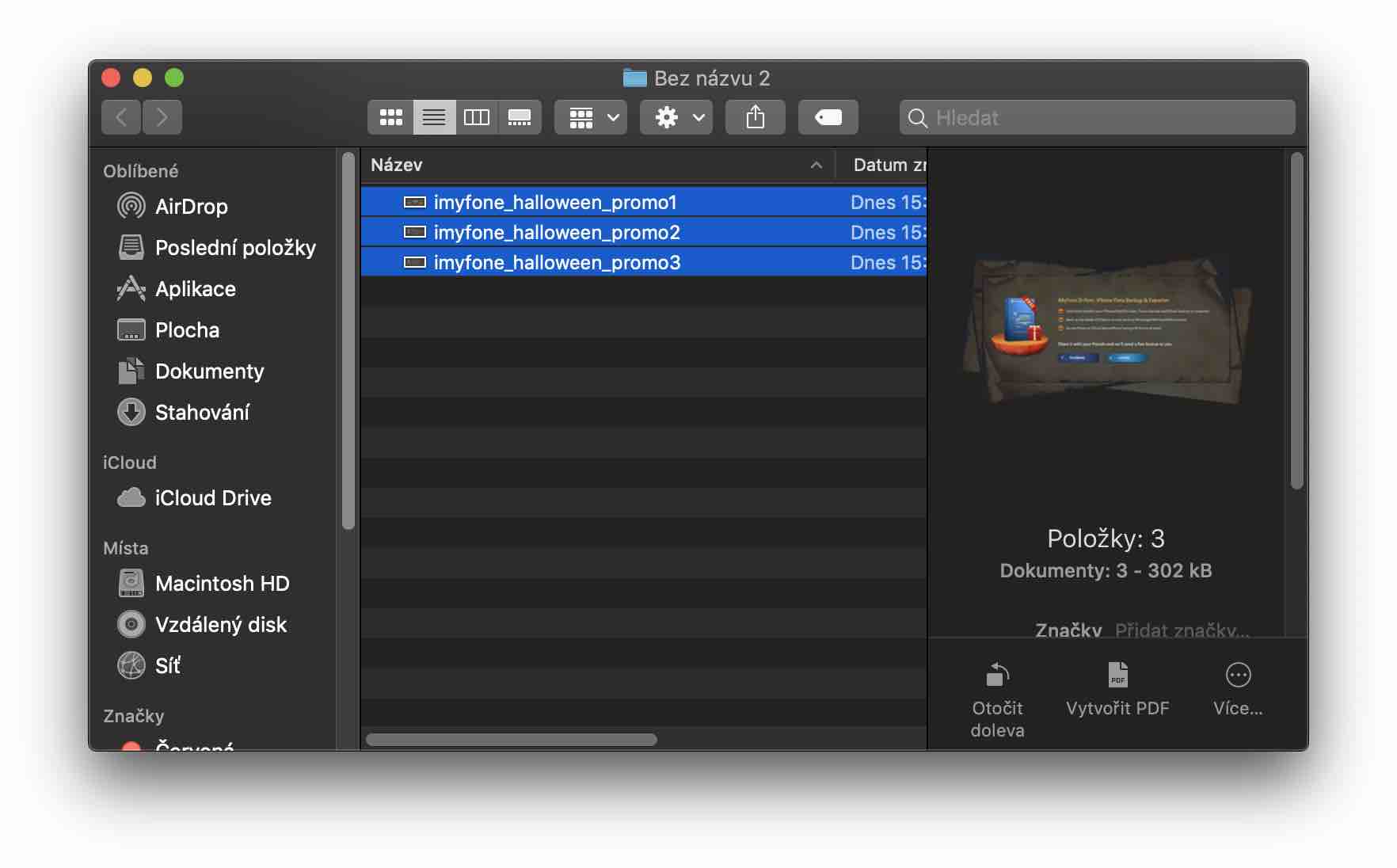Select file imyfone_halloween_promo2
This screenshot has height=868, width=1397.
click(644, 232)
